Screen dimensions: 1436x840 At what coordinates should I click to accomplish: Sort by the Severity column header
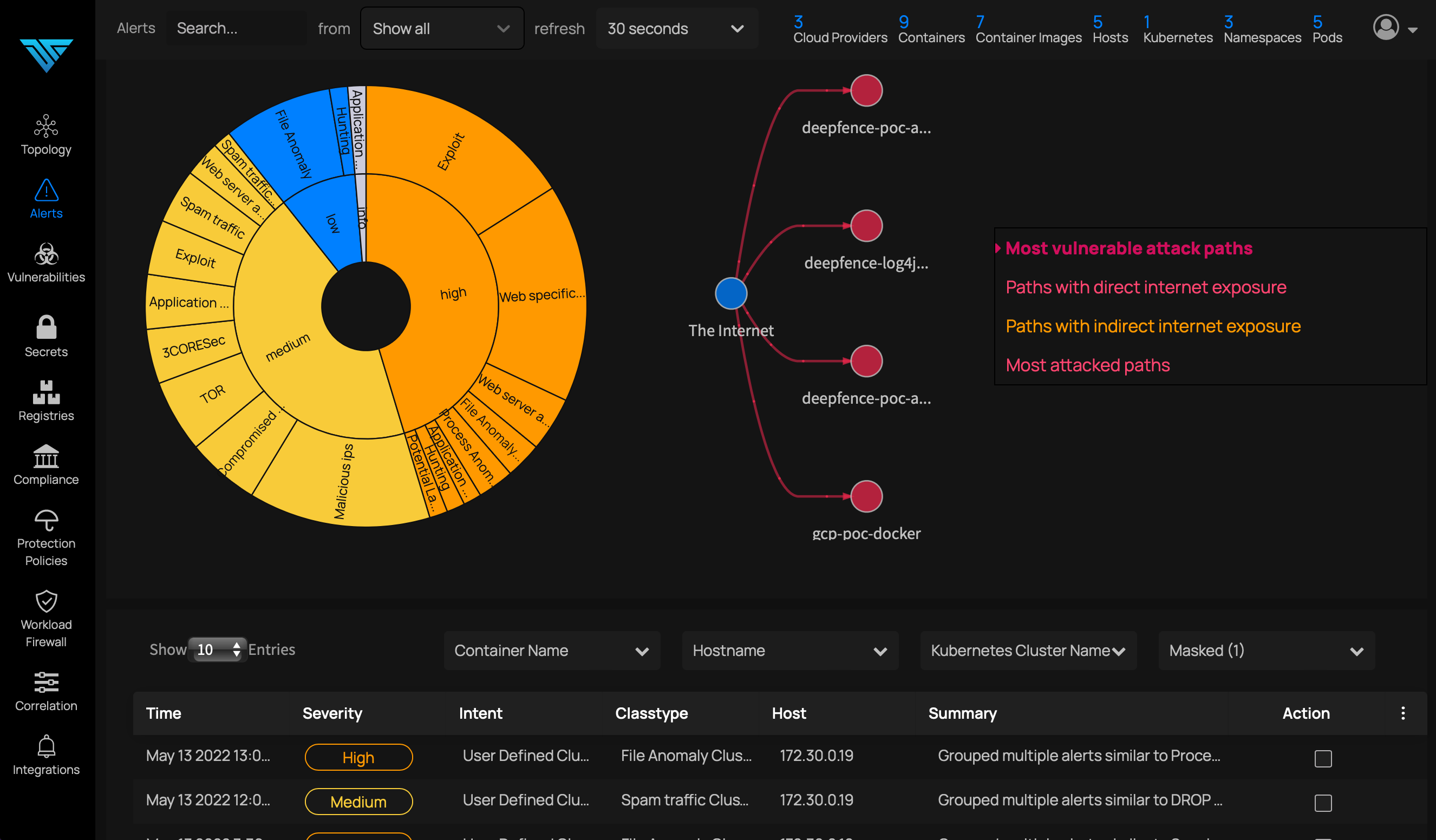click(332, 713)
